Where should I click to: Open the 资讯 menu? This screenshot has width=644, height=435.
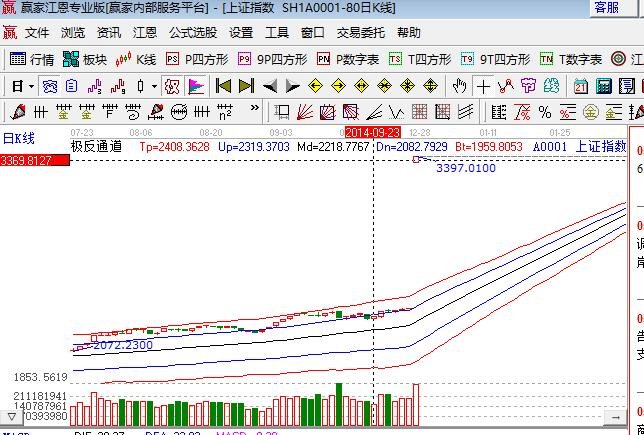click(x=109, y=32)
